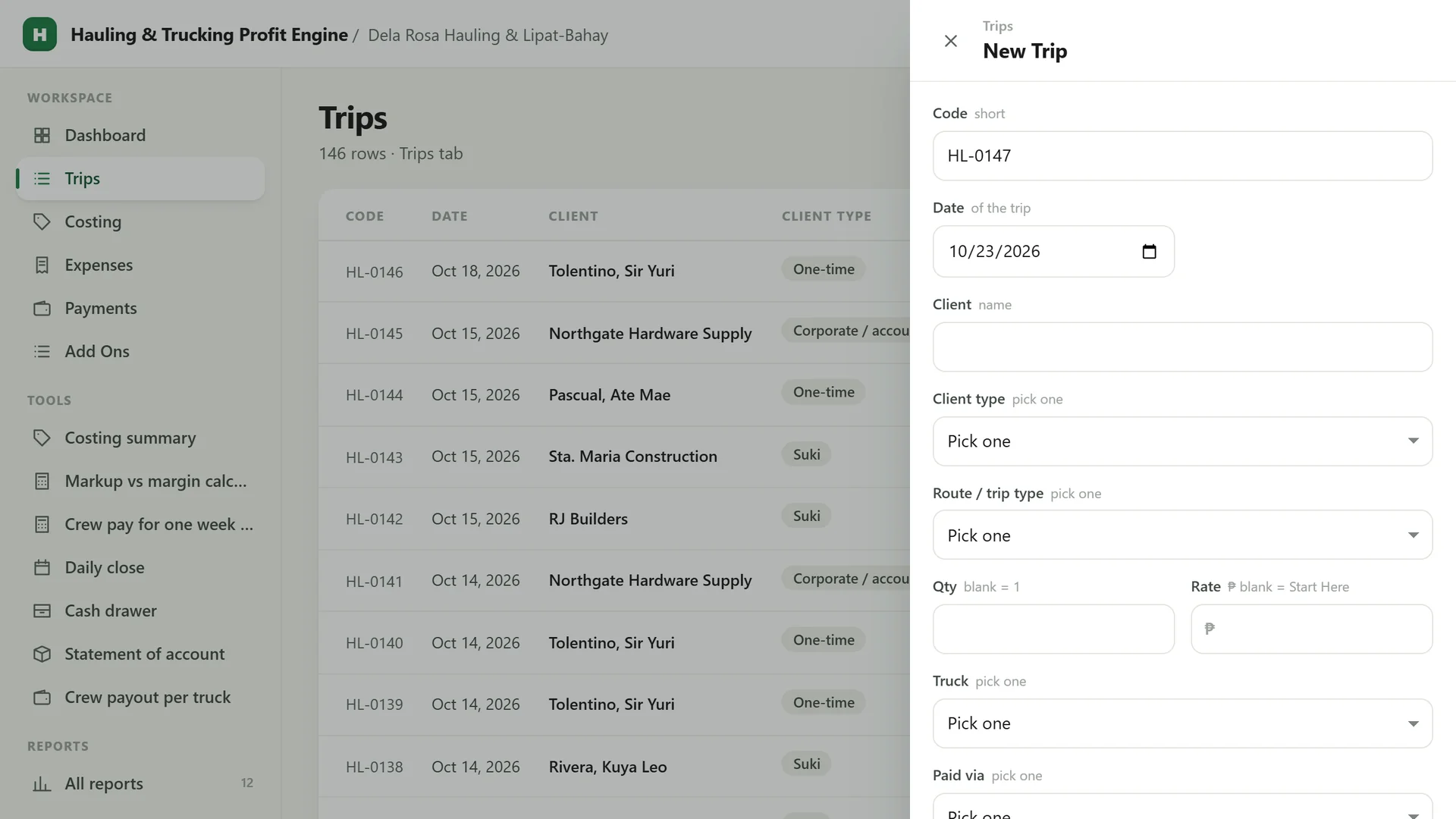Screen dimensions: 1456x819
Task: Open the Route / trip type dropdown
Action: pos(1182,535)
